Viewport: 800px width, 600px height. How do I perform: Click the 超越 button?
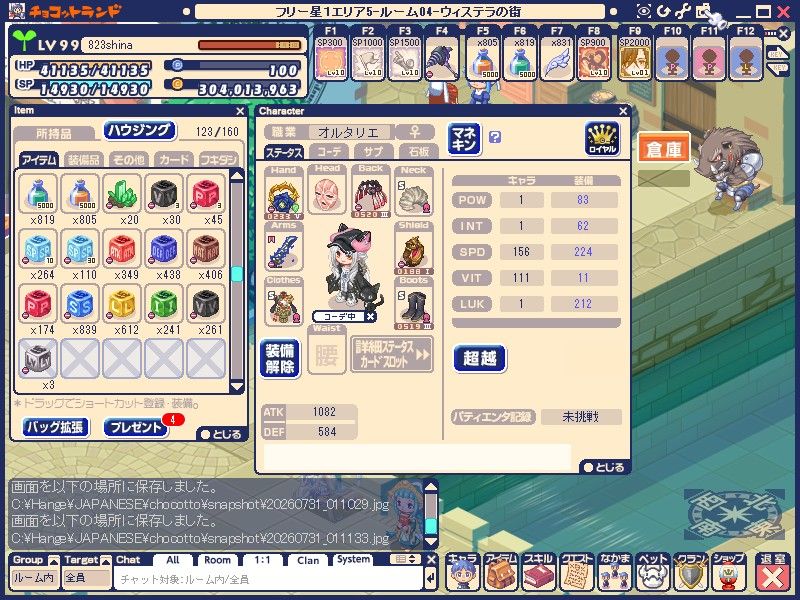pos(479,358)
